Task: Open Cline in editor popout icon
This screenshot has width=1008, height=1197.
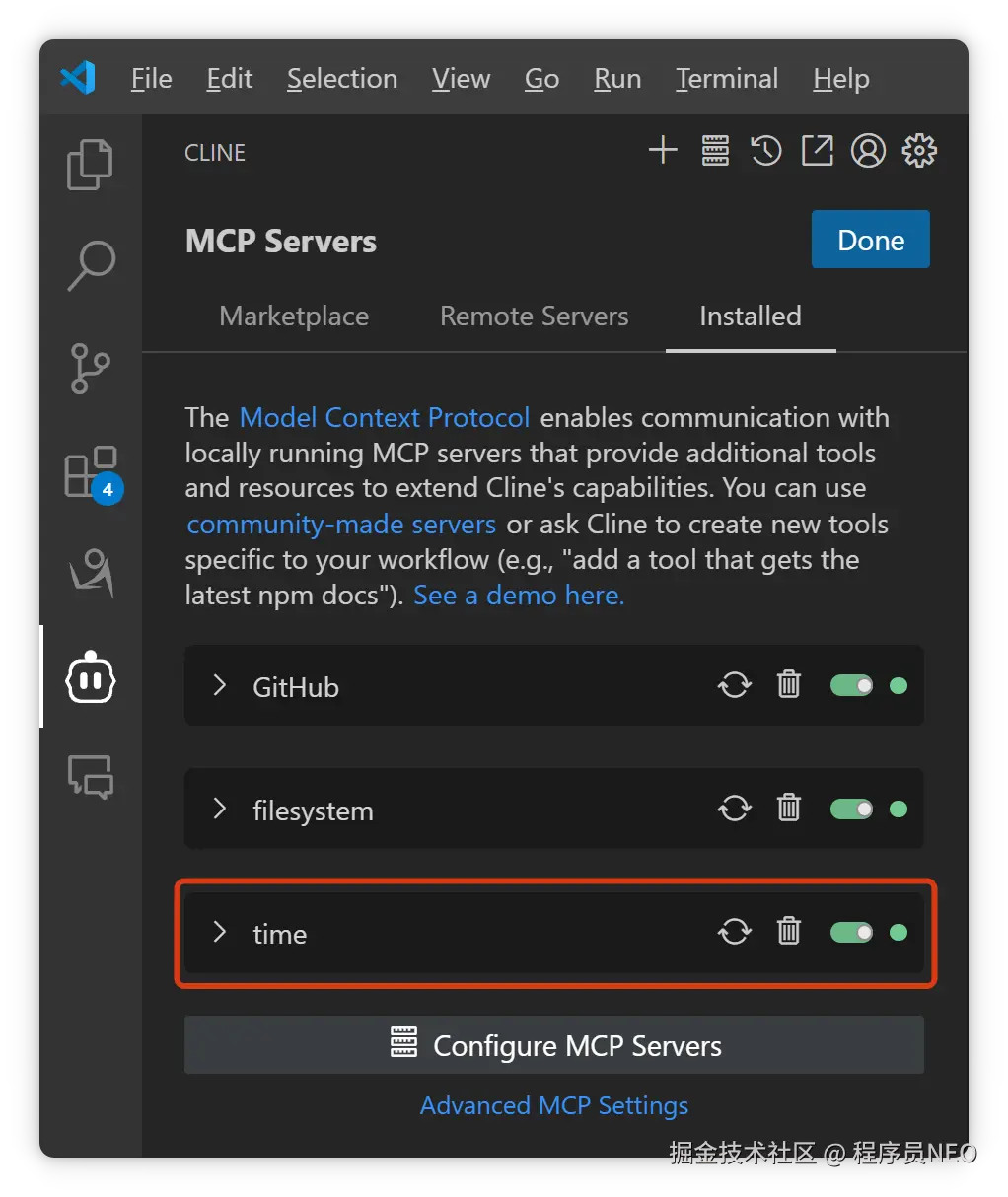Action: point(818,151)
